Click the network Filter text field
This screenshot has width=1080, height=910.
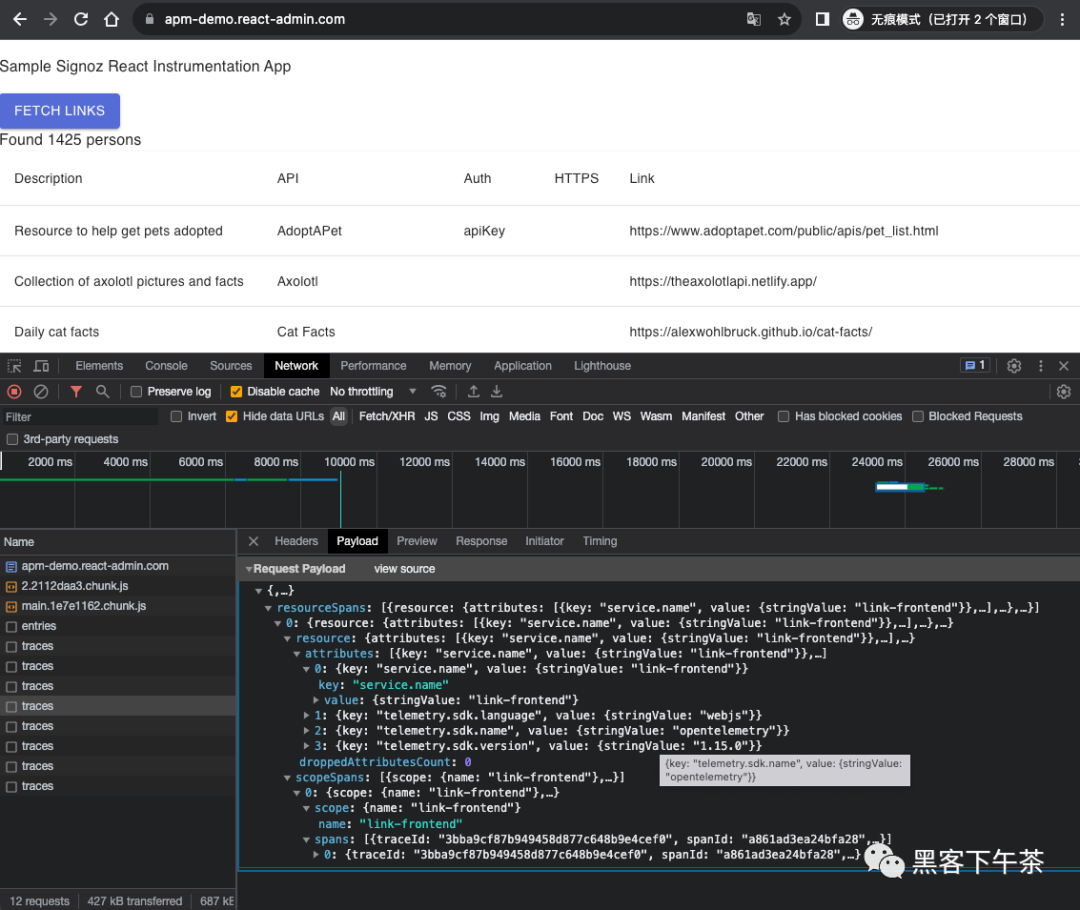[80, 417]
